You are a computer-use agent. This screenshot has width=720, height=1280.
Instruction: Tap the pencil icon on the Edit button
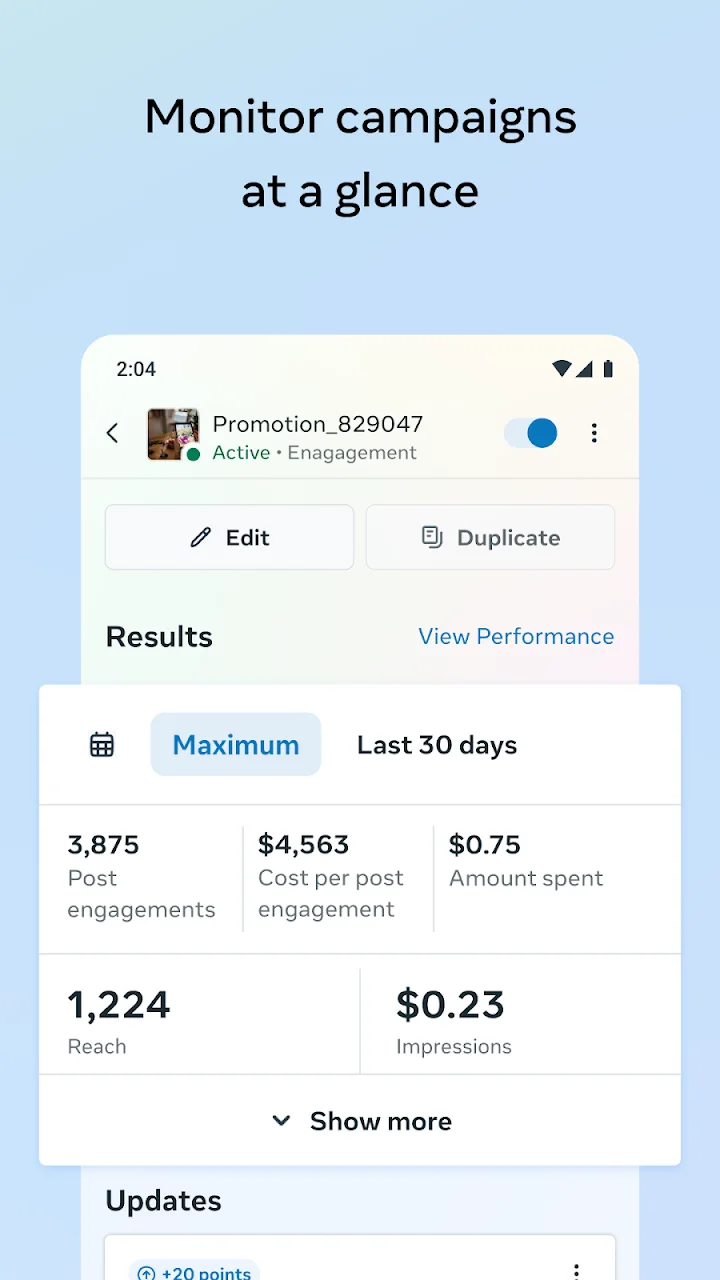point(201,538)
